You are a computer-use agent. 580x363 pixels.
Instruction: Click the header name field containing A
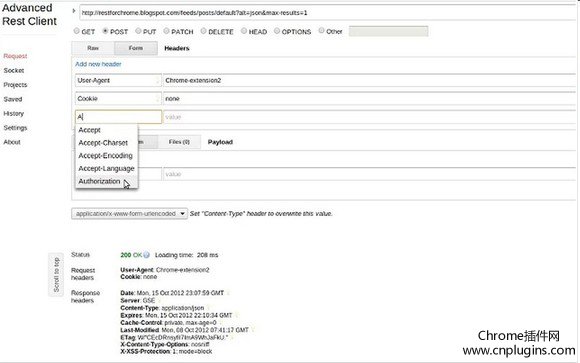tap(118, 117)
